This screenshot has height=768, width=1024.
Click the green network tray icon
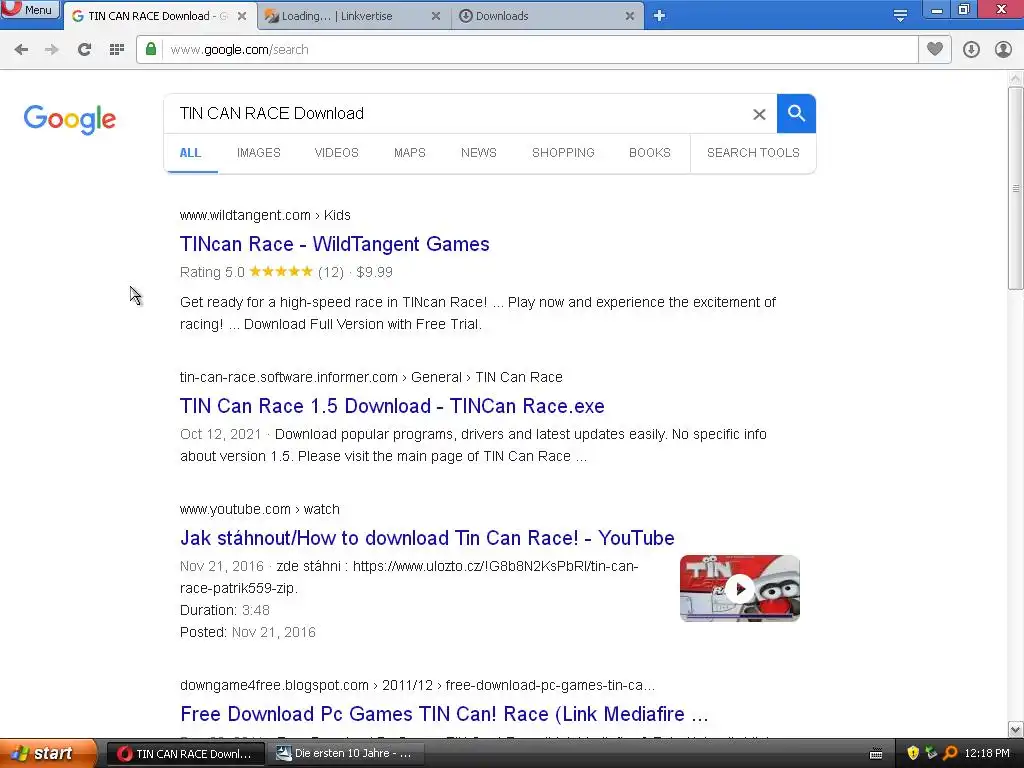pos(931,753)
